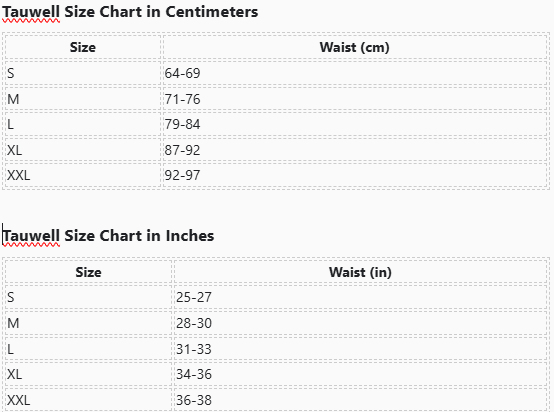
Task: Click the 71-76 waist value cell
Action: tap(355, 99)
